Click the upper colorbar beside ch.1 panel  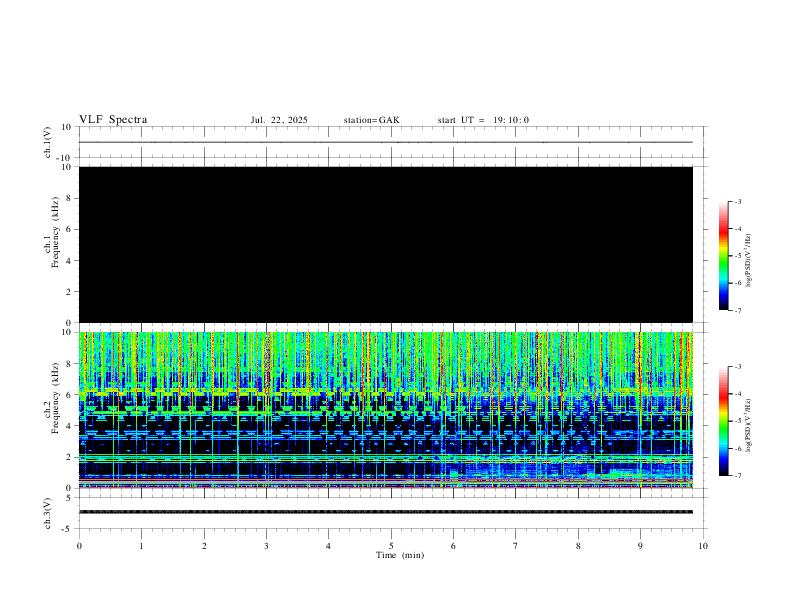pyautogui.click(x=723, y=256)
